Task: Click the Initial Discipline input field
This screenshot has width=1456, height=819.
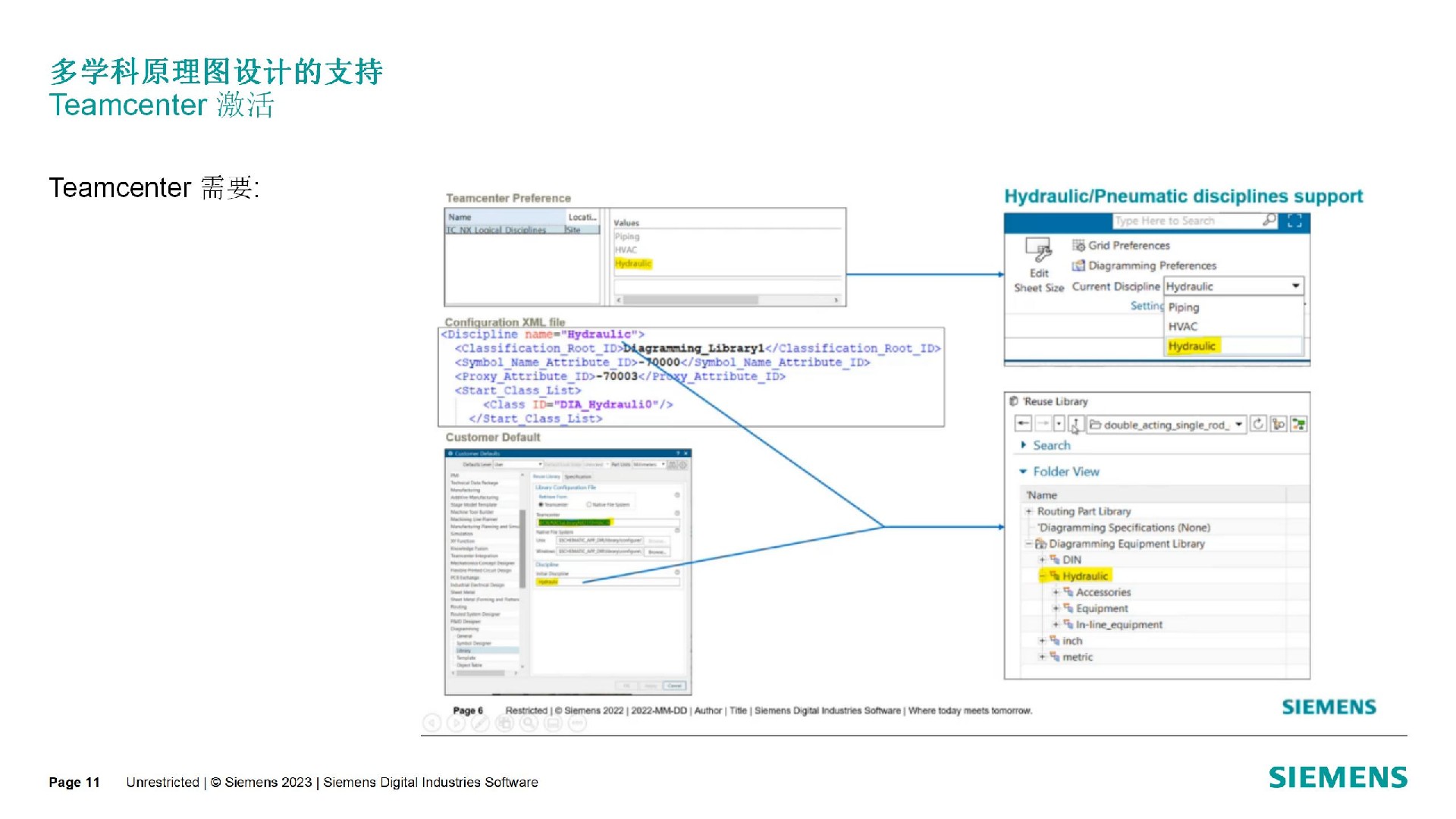Action: coord(607,582)
